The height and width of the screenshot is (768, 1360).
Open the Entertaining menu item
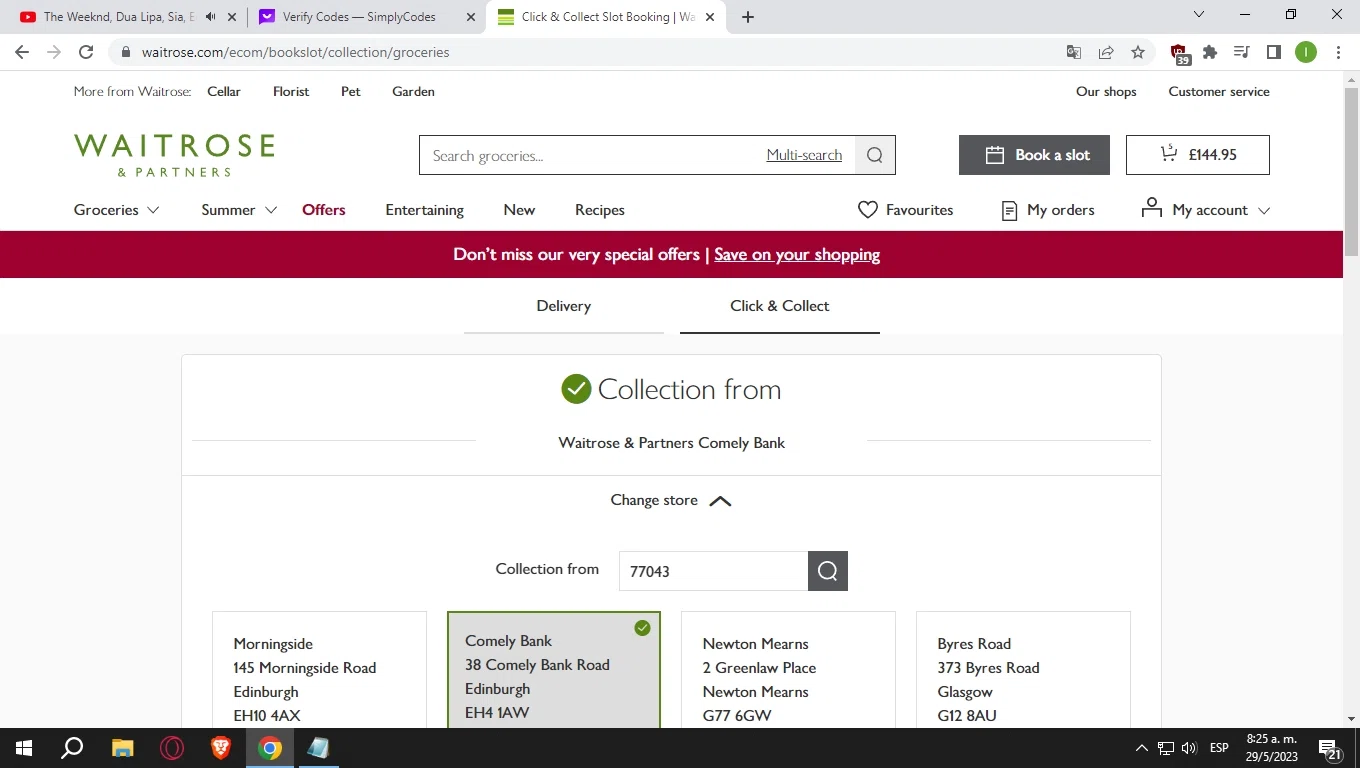(x=424, y=210)
